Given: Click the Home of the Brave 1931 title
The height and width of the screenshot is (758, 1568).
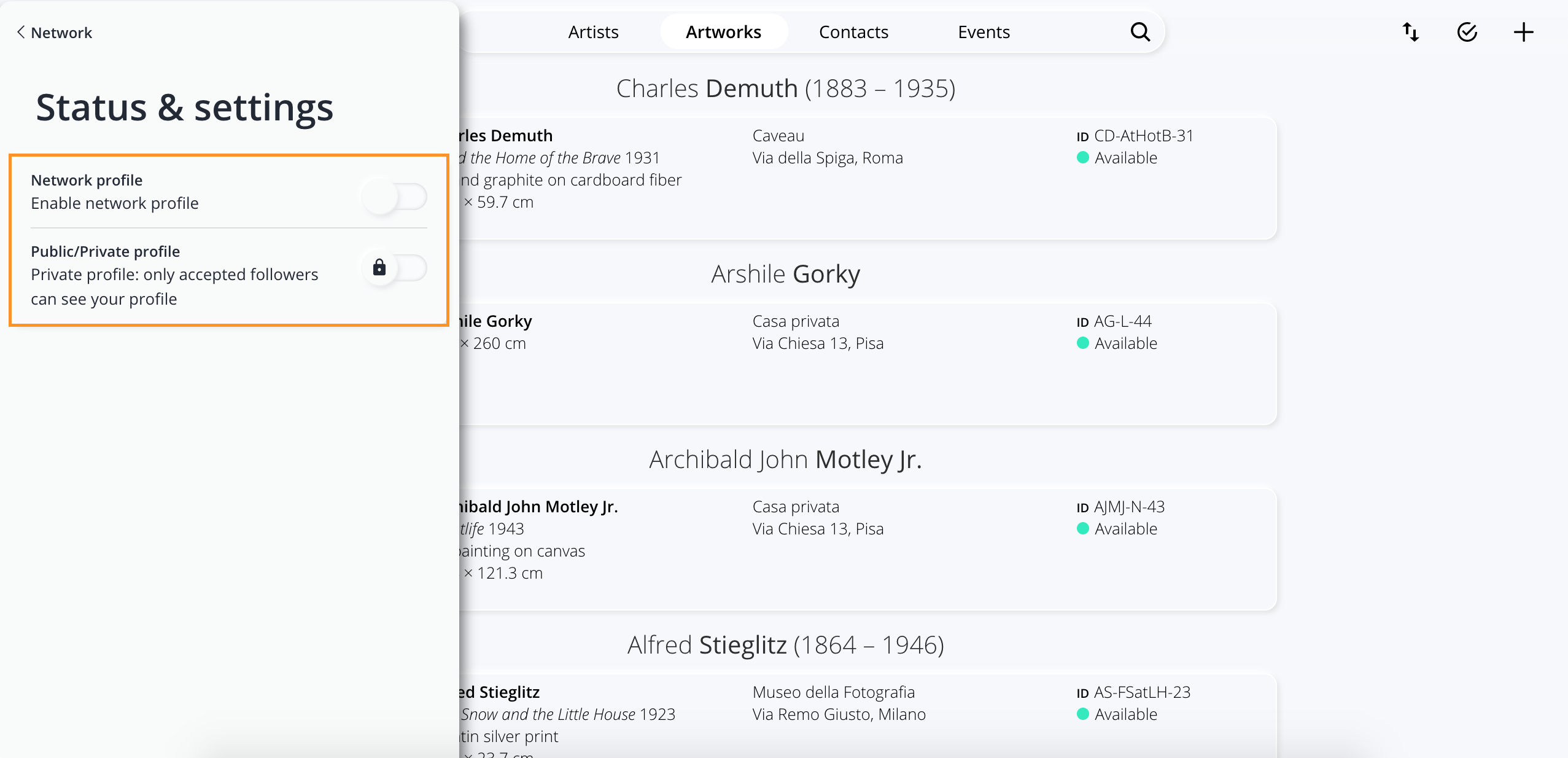Looking at the screenshot, I should [x=559, y=158].
